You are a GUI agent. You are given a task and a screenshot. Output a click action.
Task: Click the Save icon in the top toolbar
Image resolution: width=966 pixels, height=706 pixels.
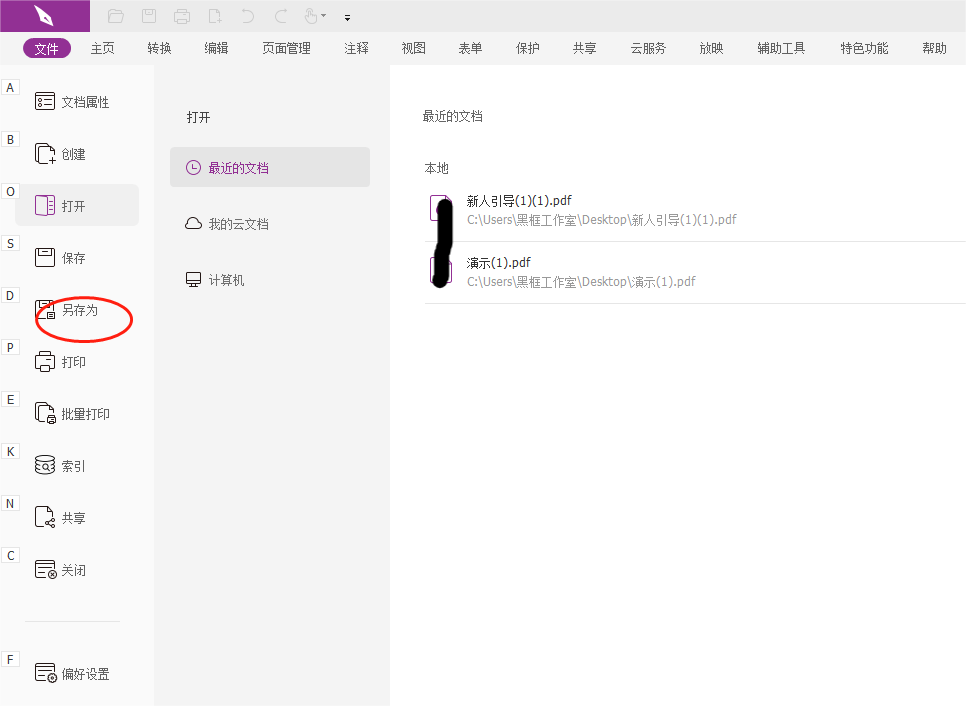tap(150, 16)
